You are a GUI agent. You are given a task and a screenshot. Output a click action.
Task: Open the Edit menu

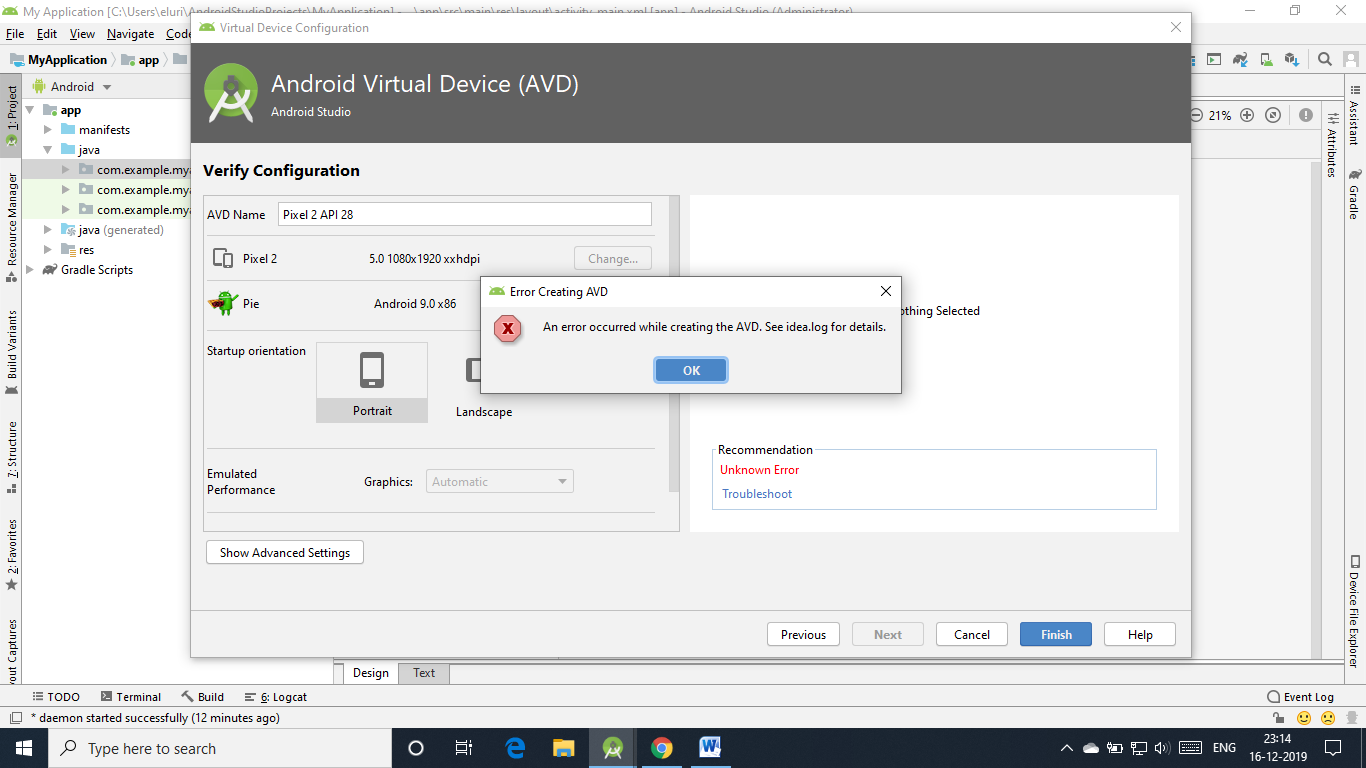pos(47,34)
